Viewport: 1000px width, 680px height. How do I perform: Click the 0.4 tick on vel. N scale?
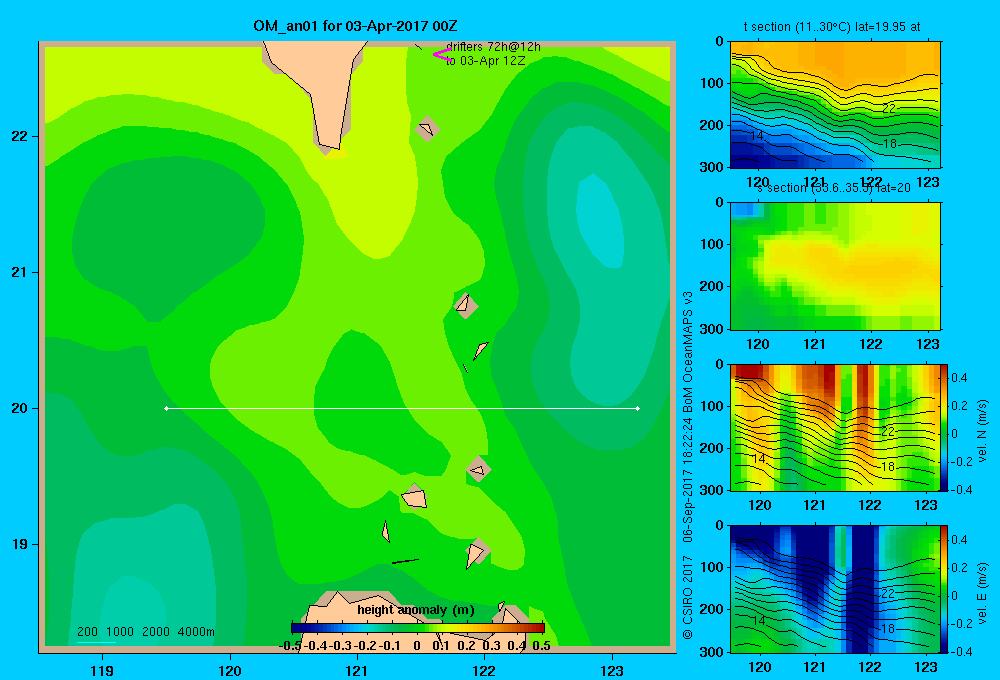pyautogui.click(x=959, y=378)
